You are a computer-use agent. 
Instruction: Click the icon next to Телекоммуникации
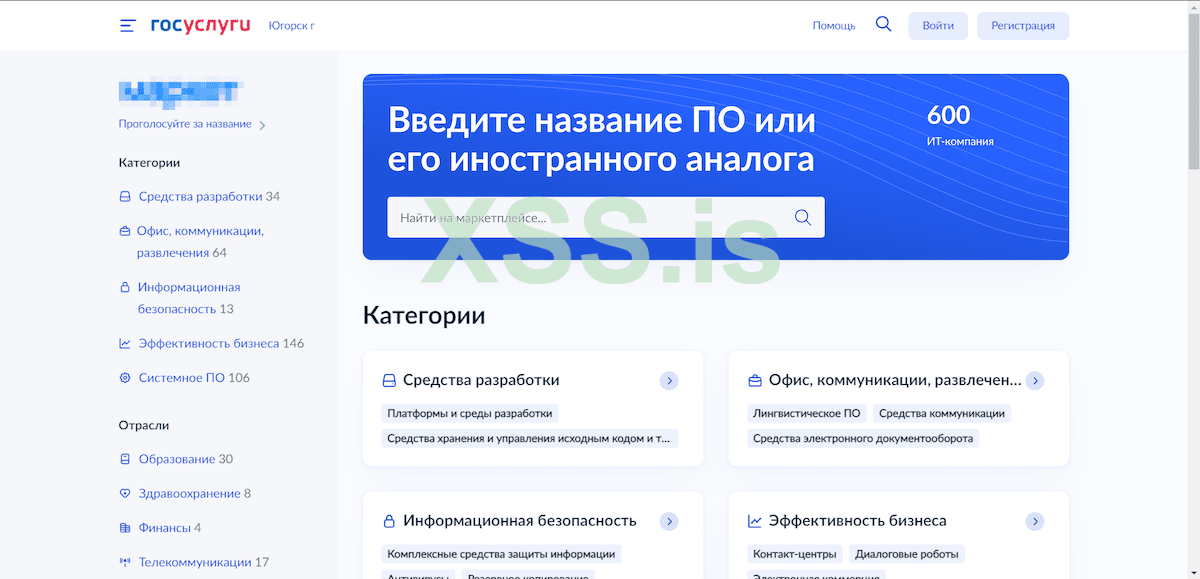pyautogui.click(x=124, y=561)
